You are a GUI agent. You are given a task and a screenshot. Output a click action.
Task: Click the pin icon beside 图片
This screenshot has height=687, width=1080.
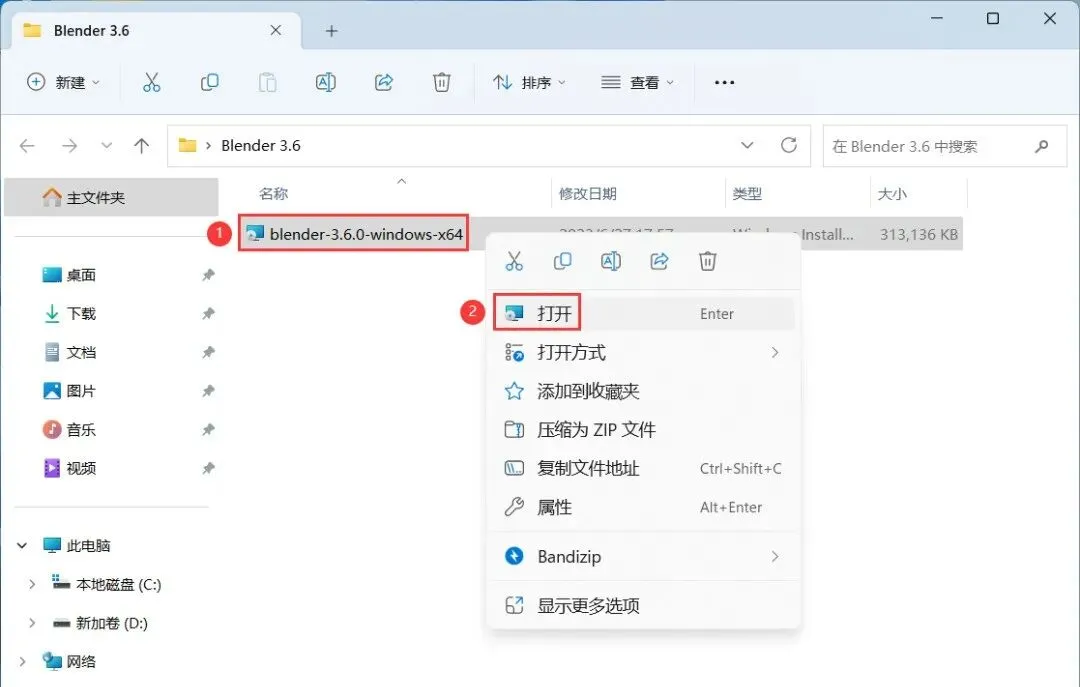click(208, 391)
